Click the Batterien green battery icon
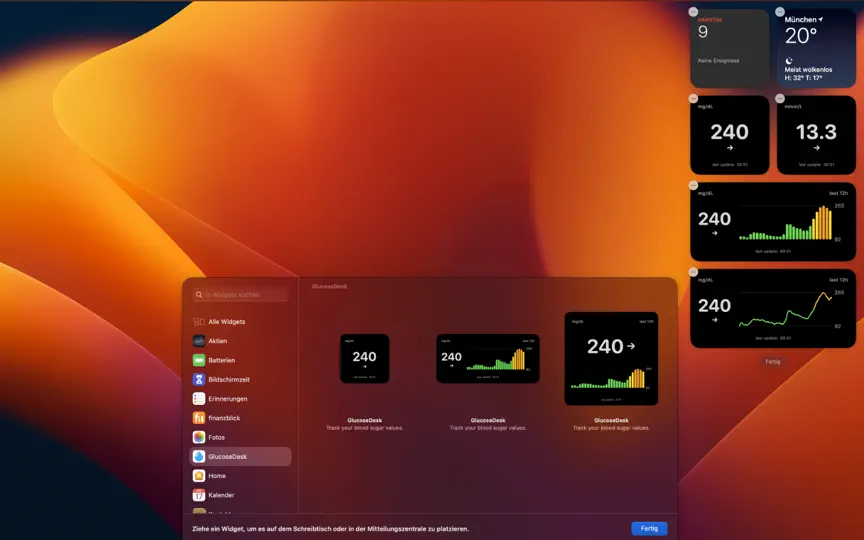Viewport: 864px width, 540px height. coord(199,360)
